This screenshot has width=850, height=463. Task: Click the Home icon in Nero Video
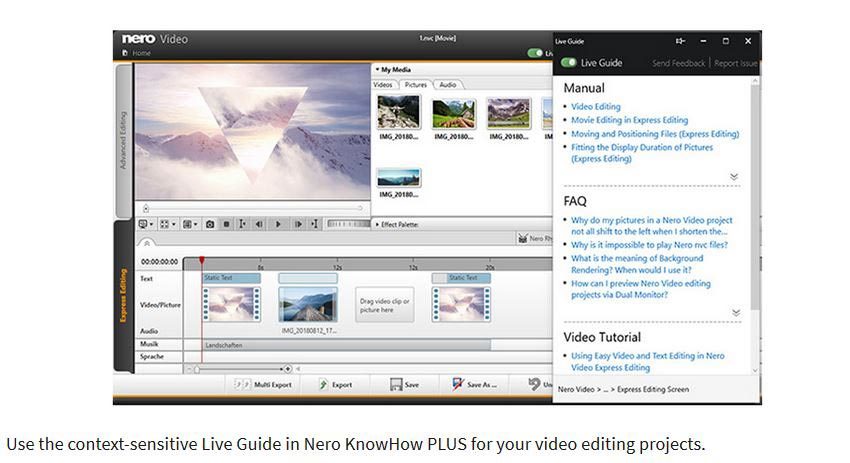tap(125, 53)
